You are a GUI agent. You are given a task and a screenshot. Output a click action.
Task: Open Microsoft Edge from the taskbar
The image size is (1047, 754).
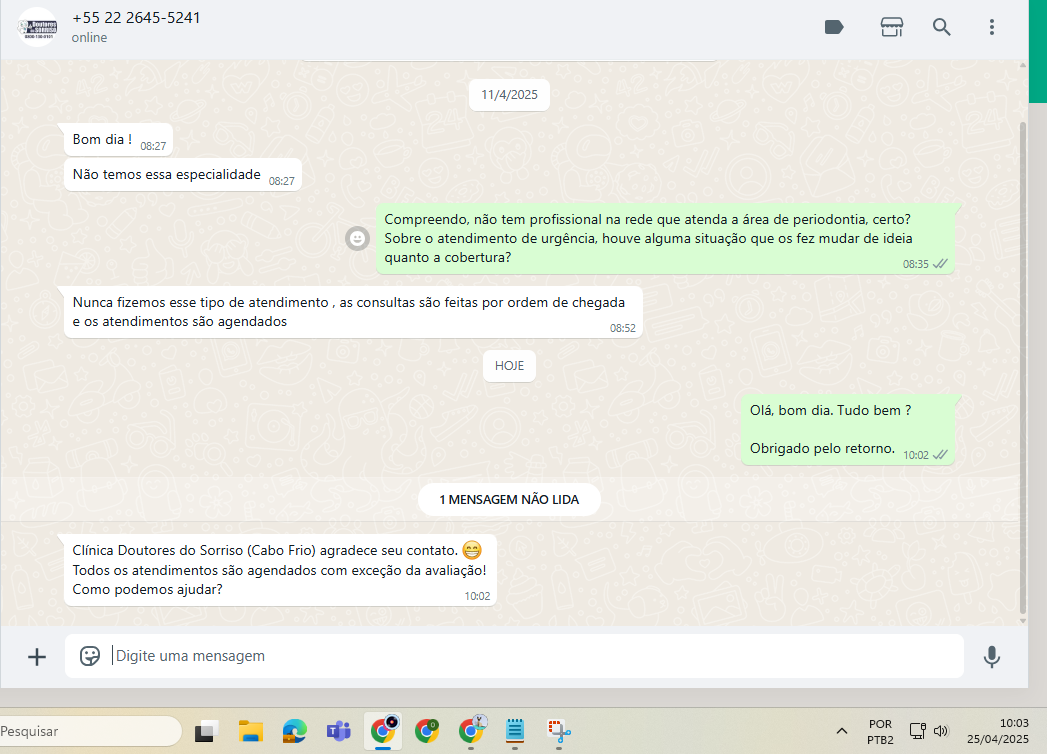pyautogui.click(x=294, y=731)
